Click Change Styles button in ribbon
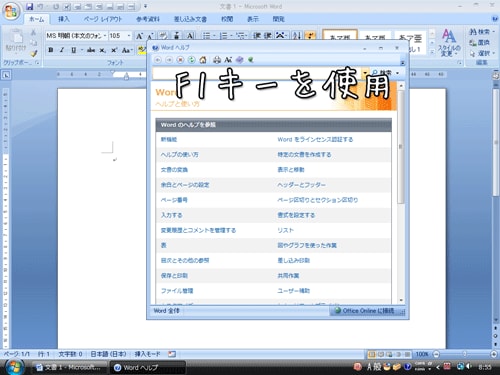500x375 pixels. tap(449, 43)
